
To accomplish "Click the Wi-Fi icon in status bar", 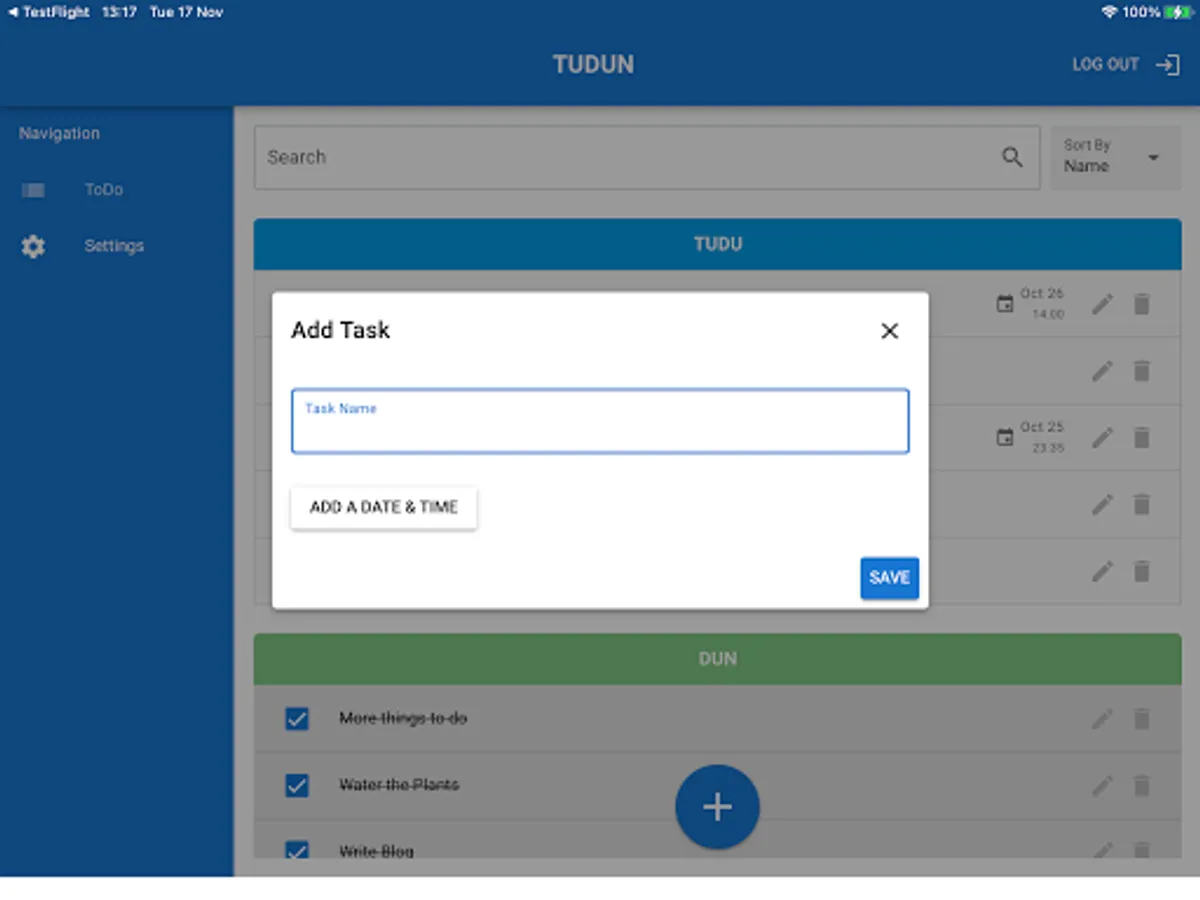I will click(1108, 12).
